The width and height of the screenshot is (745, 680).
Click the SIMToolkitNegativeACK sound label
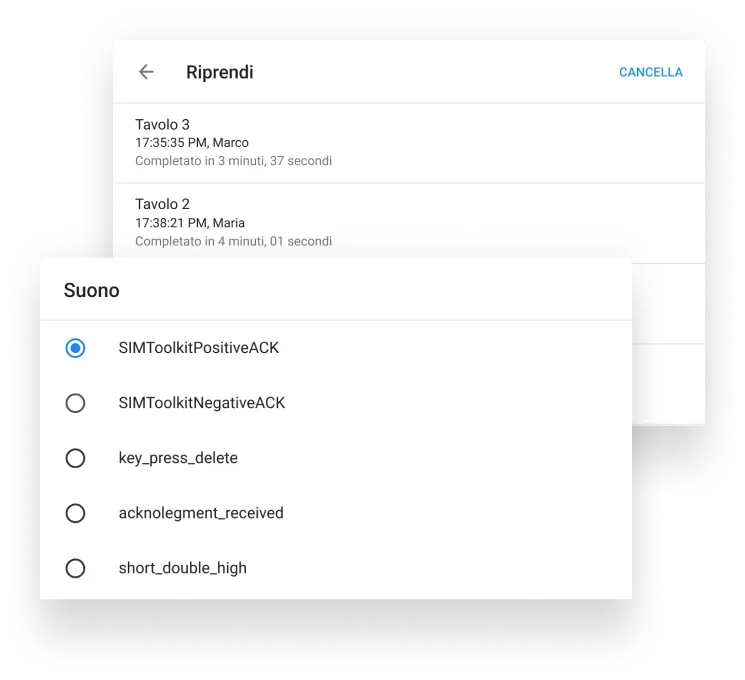coord(201,403)
